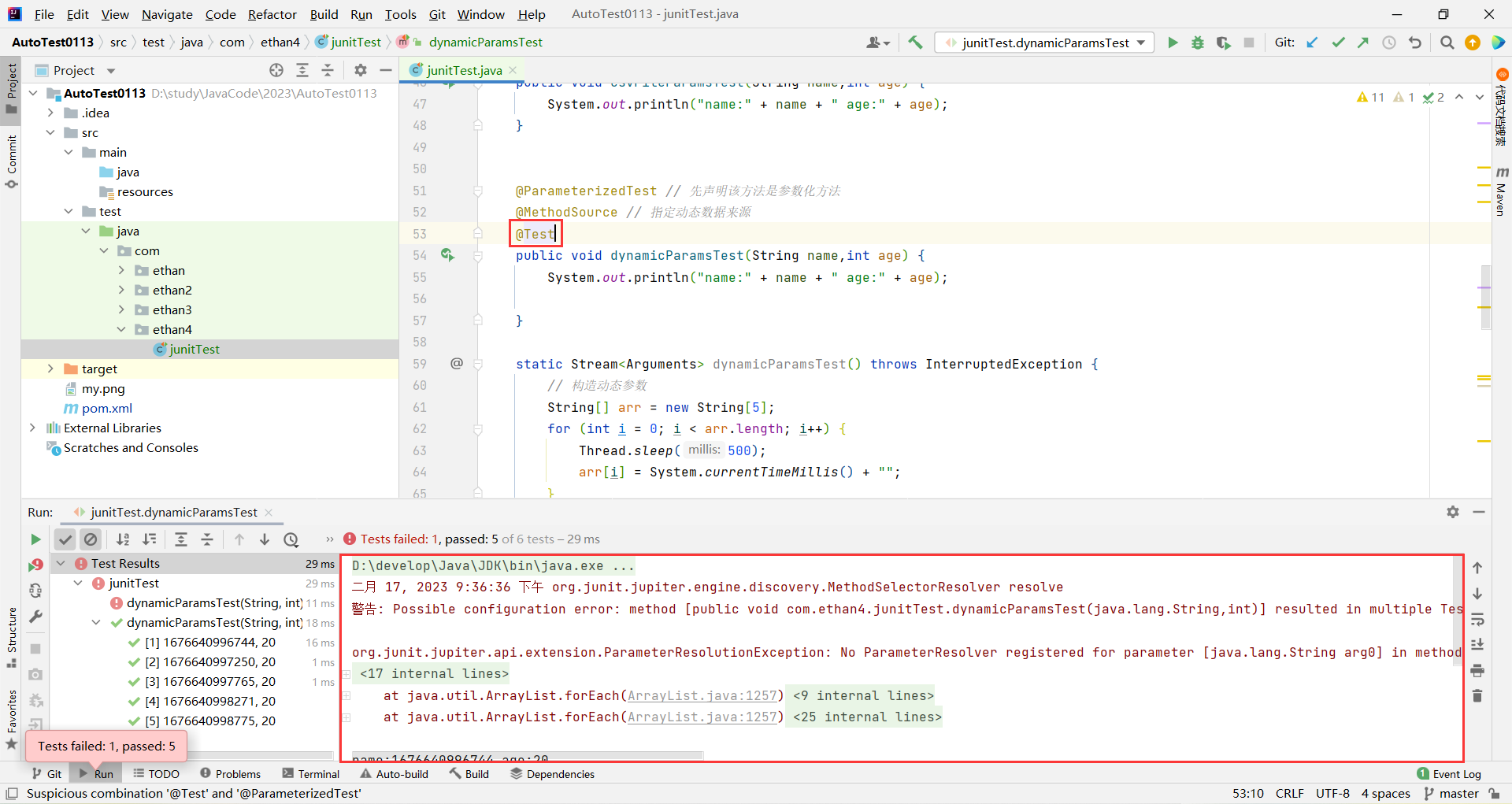
Task: Open Run panel settings gear
Action: (1453, 512)
